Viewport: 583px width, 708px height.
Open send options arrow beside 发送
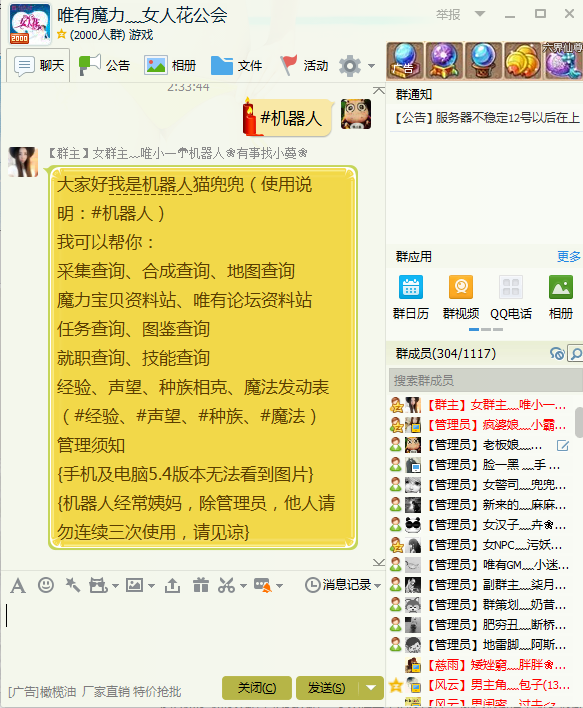click(371, 688)
